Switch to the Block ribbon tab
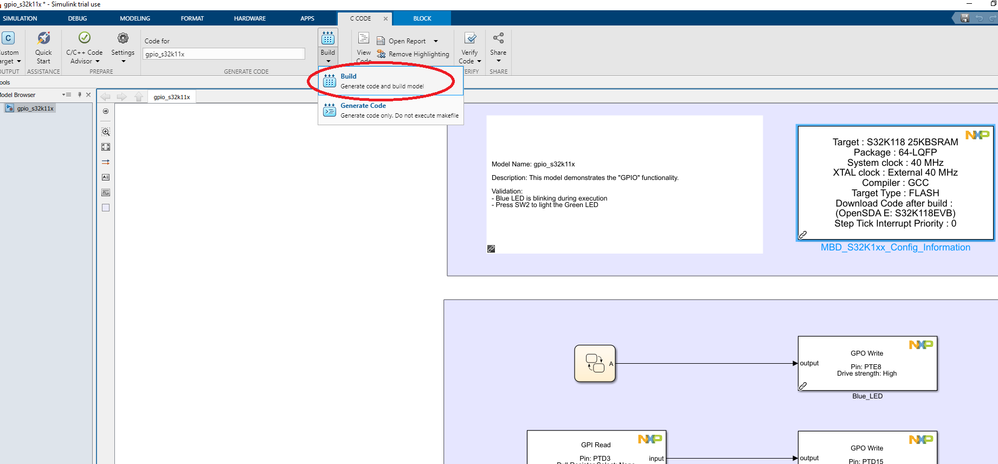This screenshot has height=464, width=998. coord(421,18)
